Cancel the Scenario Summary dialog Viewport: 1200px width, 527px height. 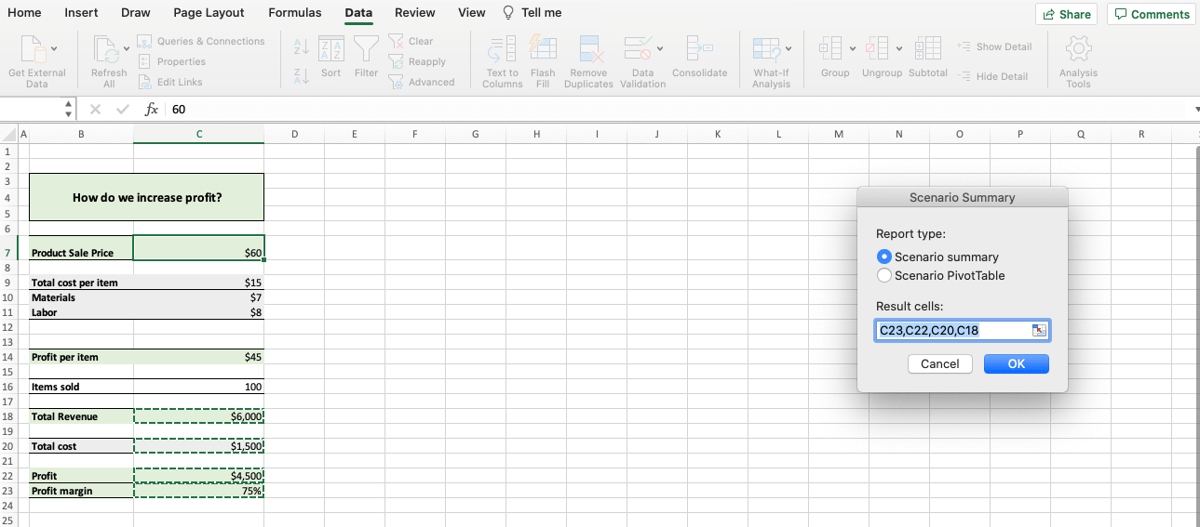940,364
